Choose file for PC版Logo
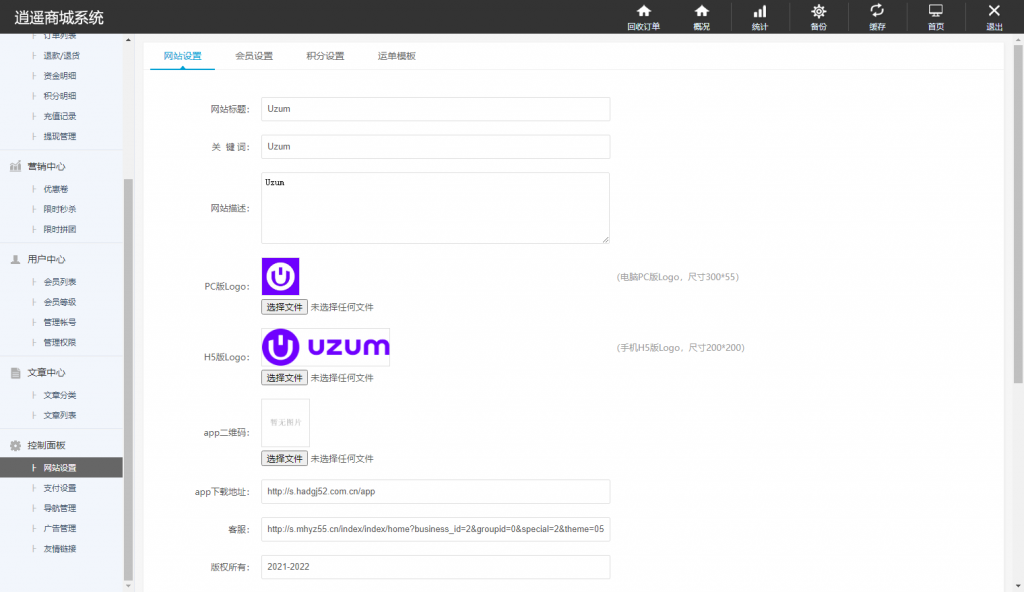Viewport: 1024px width, 592px height. [284, 307]
